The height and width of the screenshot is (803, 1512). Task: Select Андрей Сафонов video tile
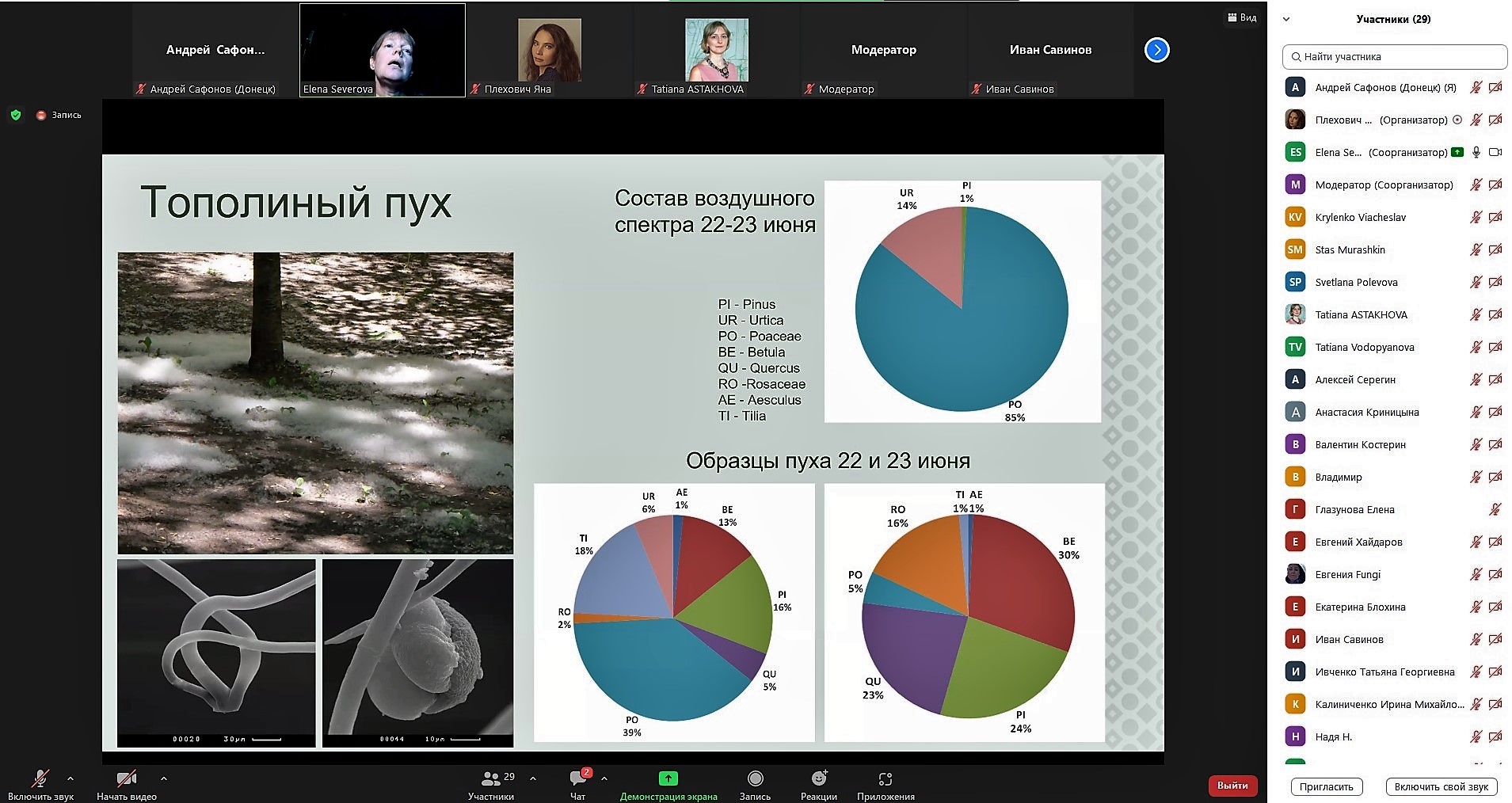click(215, 50)
